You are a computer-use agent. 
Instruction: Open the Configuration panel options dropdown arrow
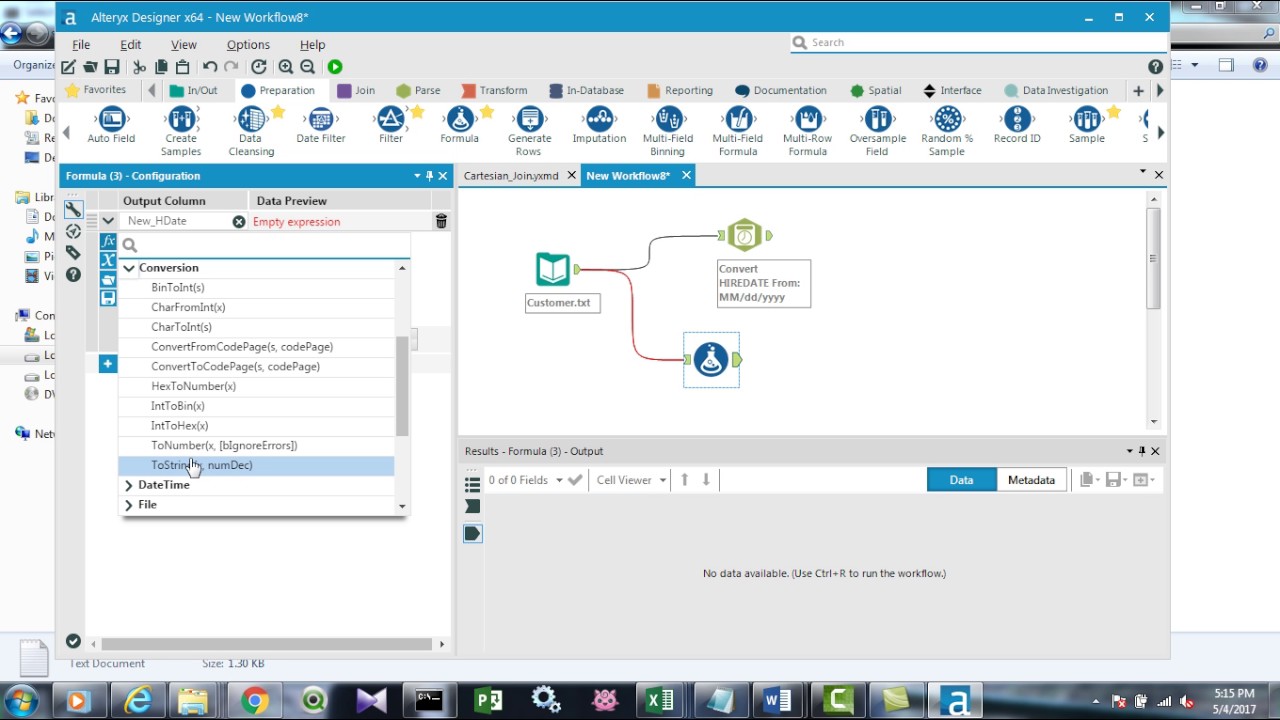(x=417, y=176)
